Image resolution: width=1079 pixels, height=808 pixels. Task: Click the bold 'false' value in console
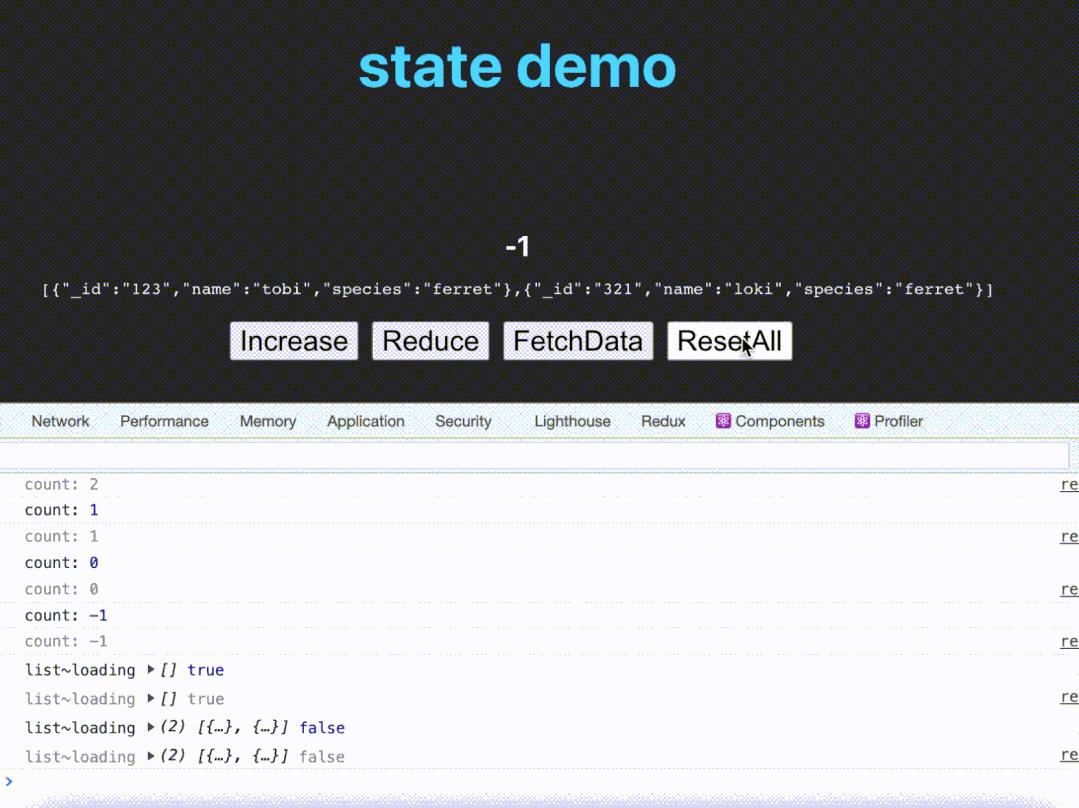[322, 727]
